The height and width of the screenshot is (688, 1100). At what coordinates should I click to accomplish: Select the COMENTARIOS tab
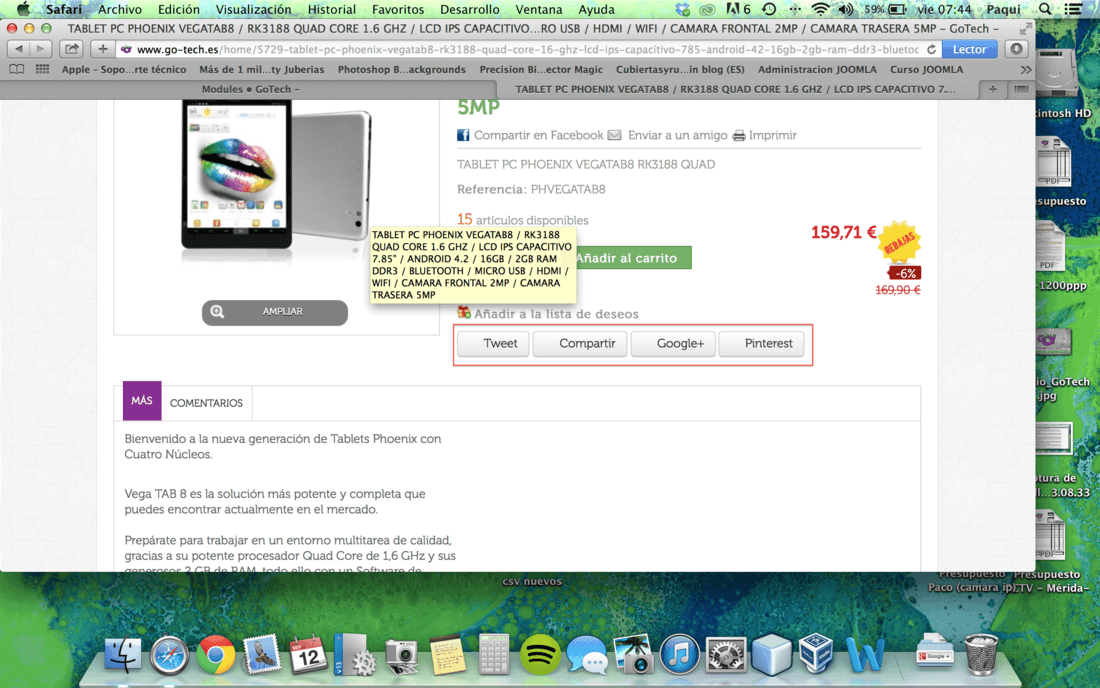tap(206, 403)
